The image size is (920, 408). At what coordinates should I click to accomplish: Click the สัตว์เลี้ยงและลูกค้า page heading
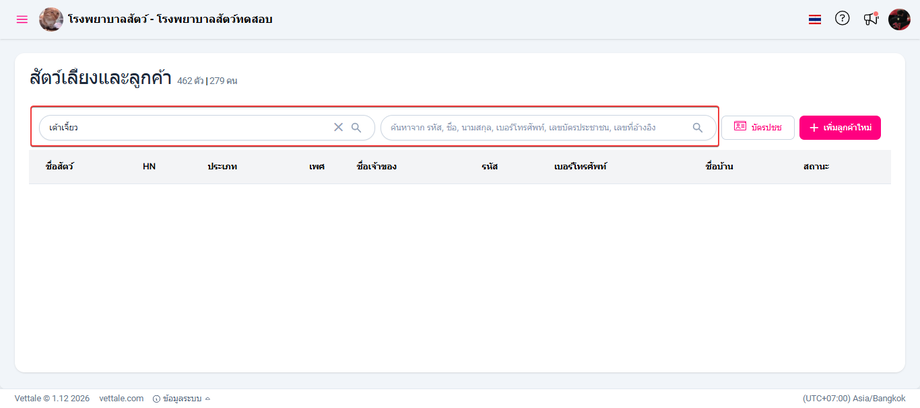(100, 79)
